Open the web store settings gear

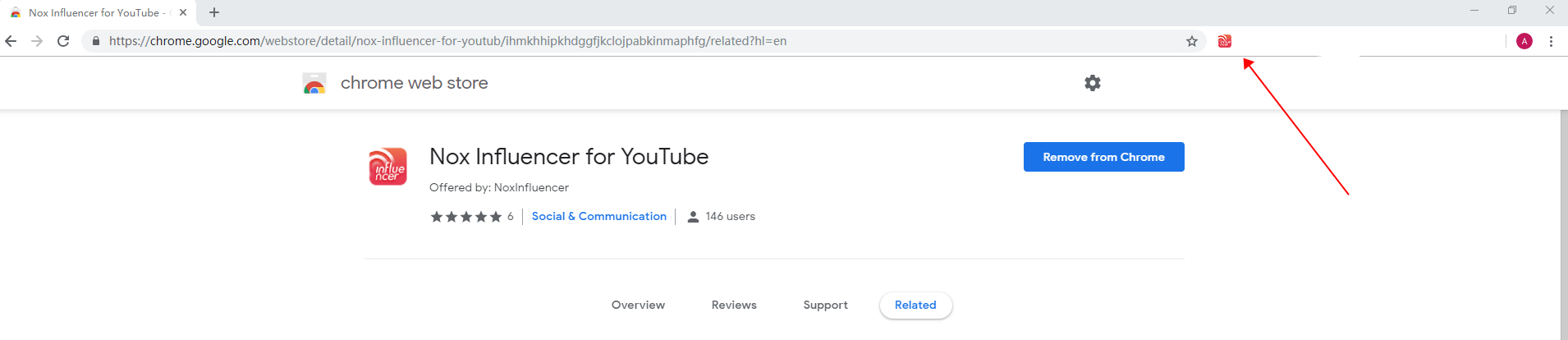pyautogui.click(x=1092, y=83)
